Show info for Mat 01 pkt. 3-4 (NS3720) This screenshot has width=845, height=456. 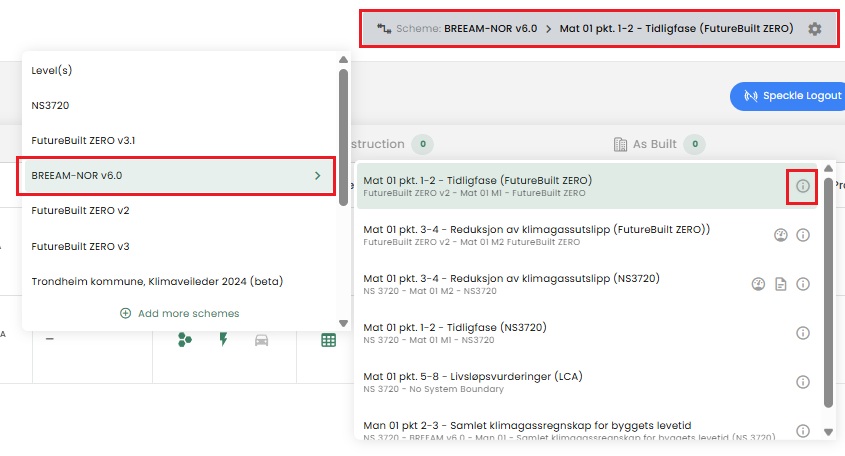coord(802,284)
